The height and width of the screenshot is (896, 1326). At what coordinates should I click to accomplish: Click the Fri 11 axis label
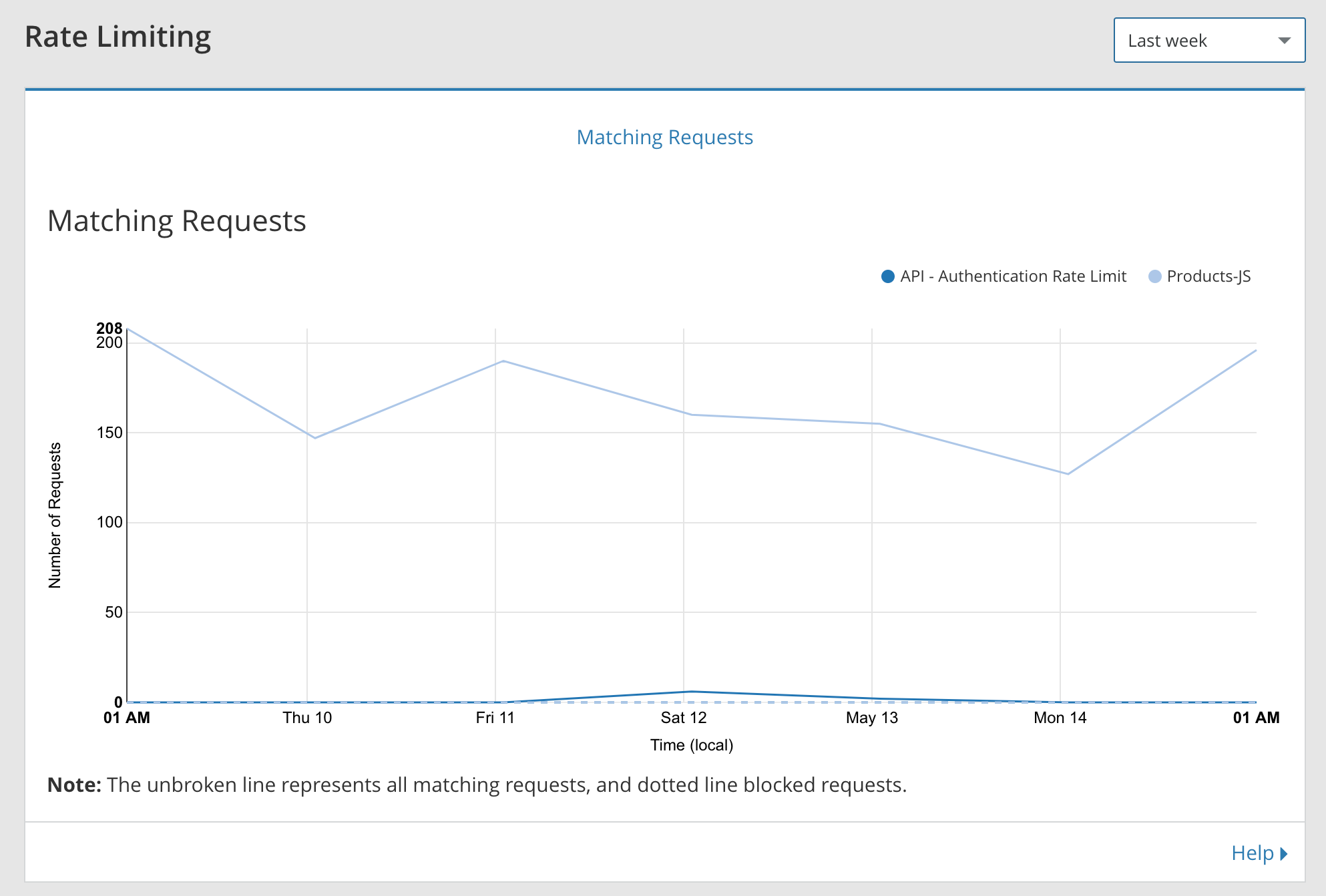(x=495, y=718)
